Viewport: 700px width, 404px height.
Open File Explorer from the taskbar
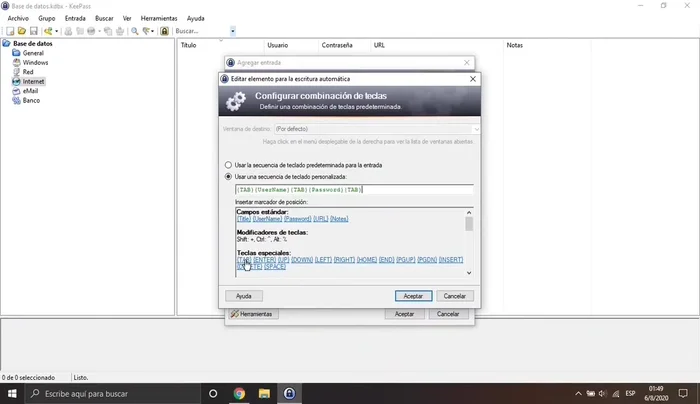tap(264, 393)
